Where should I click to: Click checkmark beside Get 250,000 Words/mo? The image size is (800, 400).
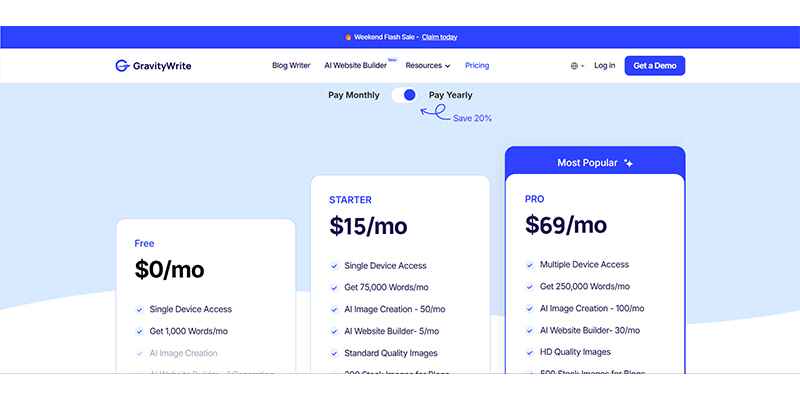click(x=530, y=287)
